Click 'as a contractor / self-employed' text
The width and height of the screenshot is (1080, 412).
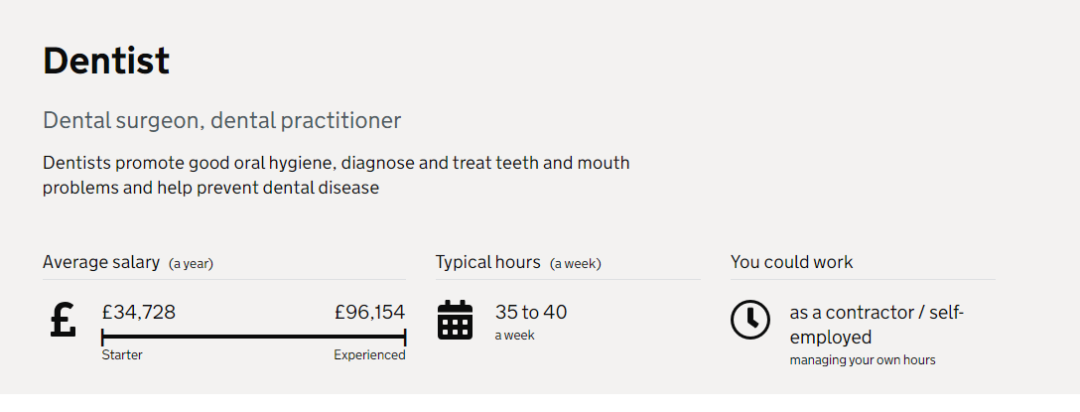click(877, 325)
